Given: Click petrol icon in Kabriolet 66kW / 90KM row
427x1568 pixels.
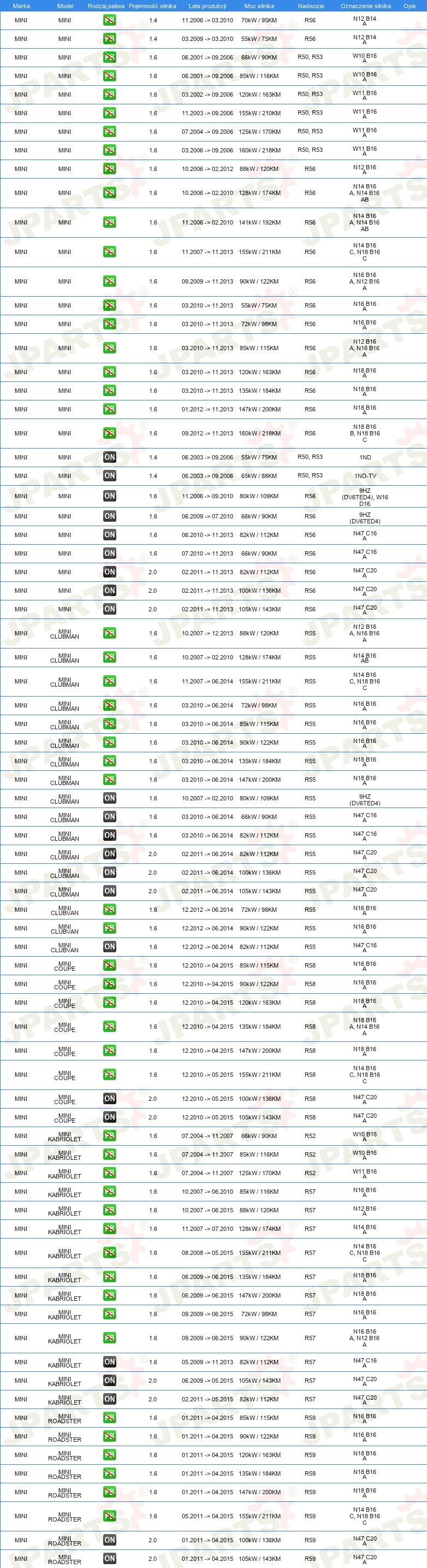Looking at the screenshot, I should (x=110, y=1136).
